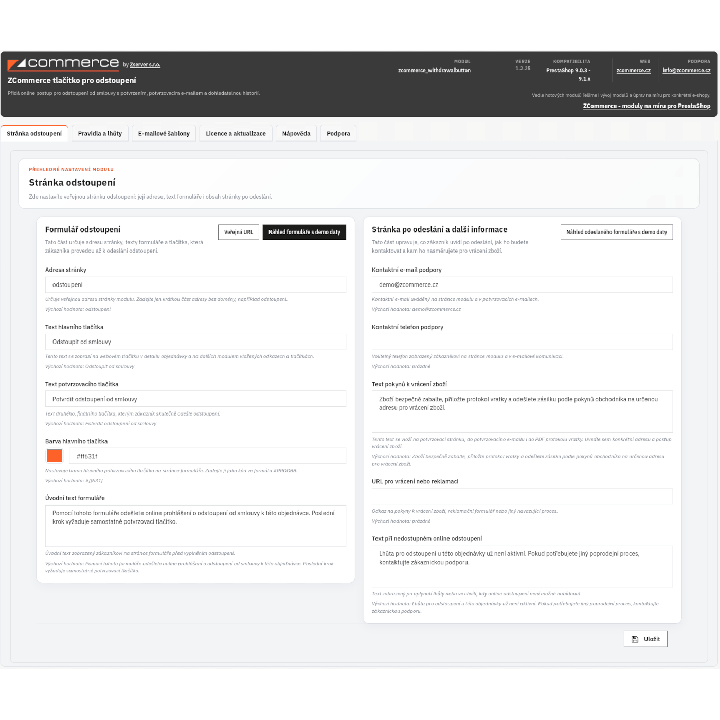This screenshot has width=720, height=720.
Task: Edit Text pokynů k vrácení zboží textarea
Action: coord(522,411)
